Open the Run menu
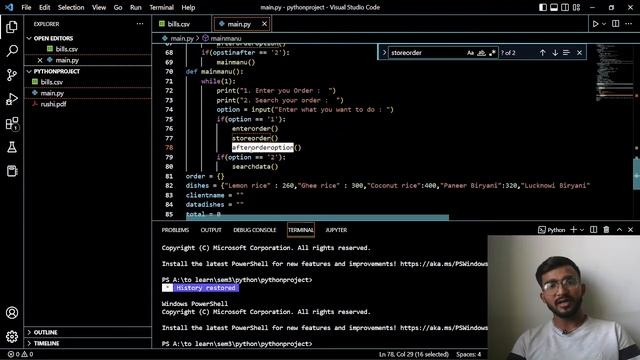This screenshot has width=640, height=360. [x=136, y=7]
